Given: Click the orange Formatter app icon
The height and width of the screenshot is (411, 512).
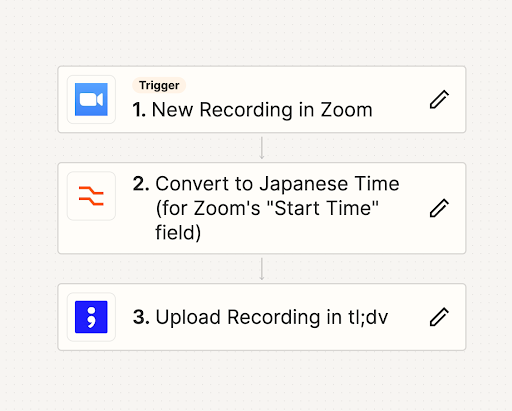Looking at the screenshot, I should coord(91,196).
